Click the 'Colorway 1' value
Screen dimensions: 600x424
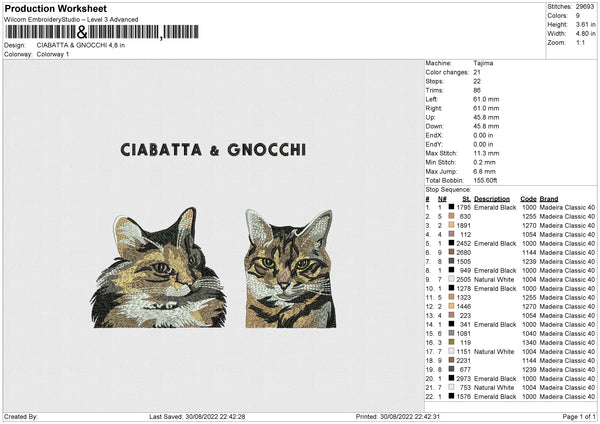coord(53,54)
